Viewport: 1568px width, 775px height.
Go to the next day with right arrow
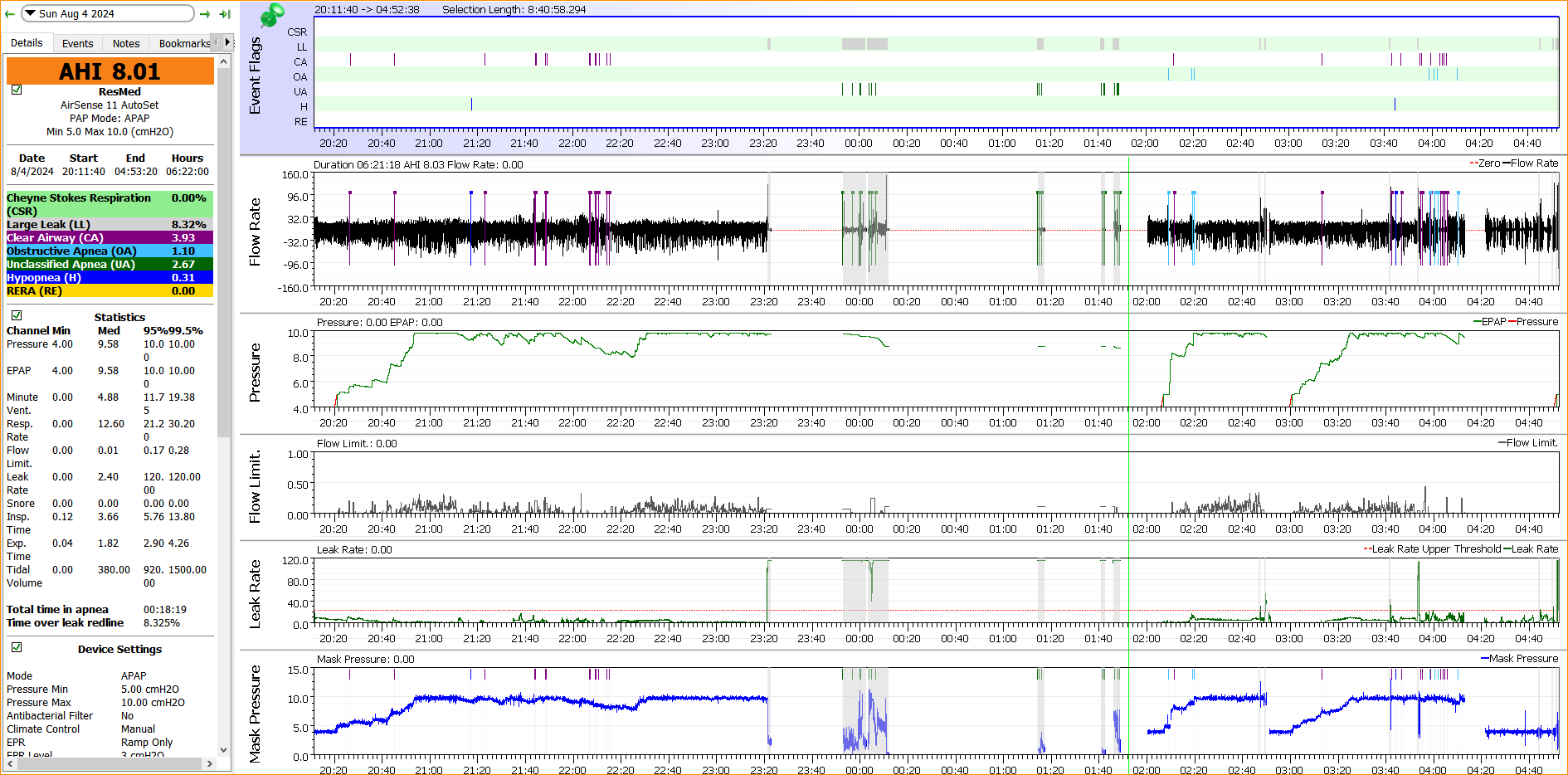206,13
